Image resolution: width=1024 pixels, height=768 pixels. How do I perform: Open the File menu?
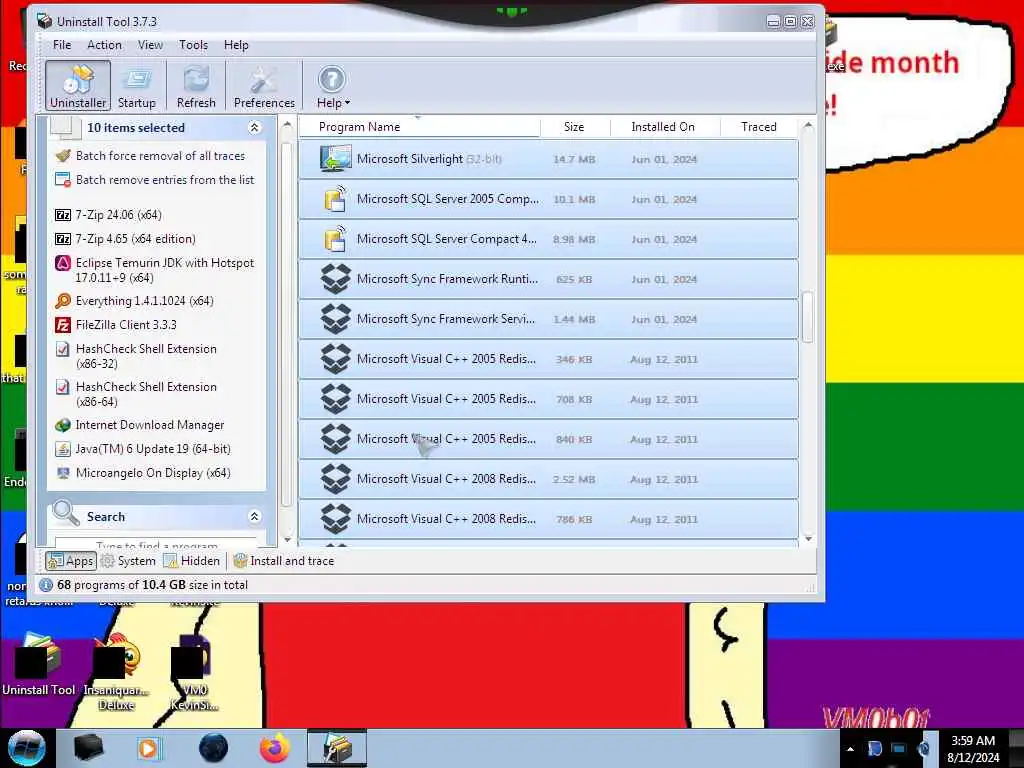(62, 45)
